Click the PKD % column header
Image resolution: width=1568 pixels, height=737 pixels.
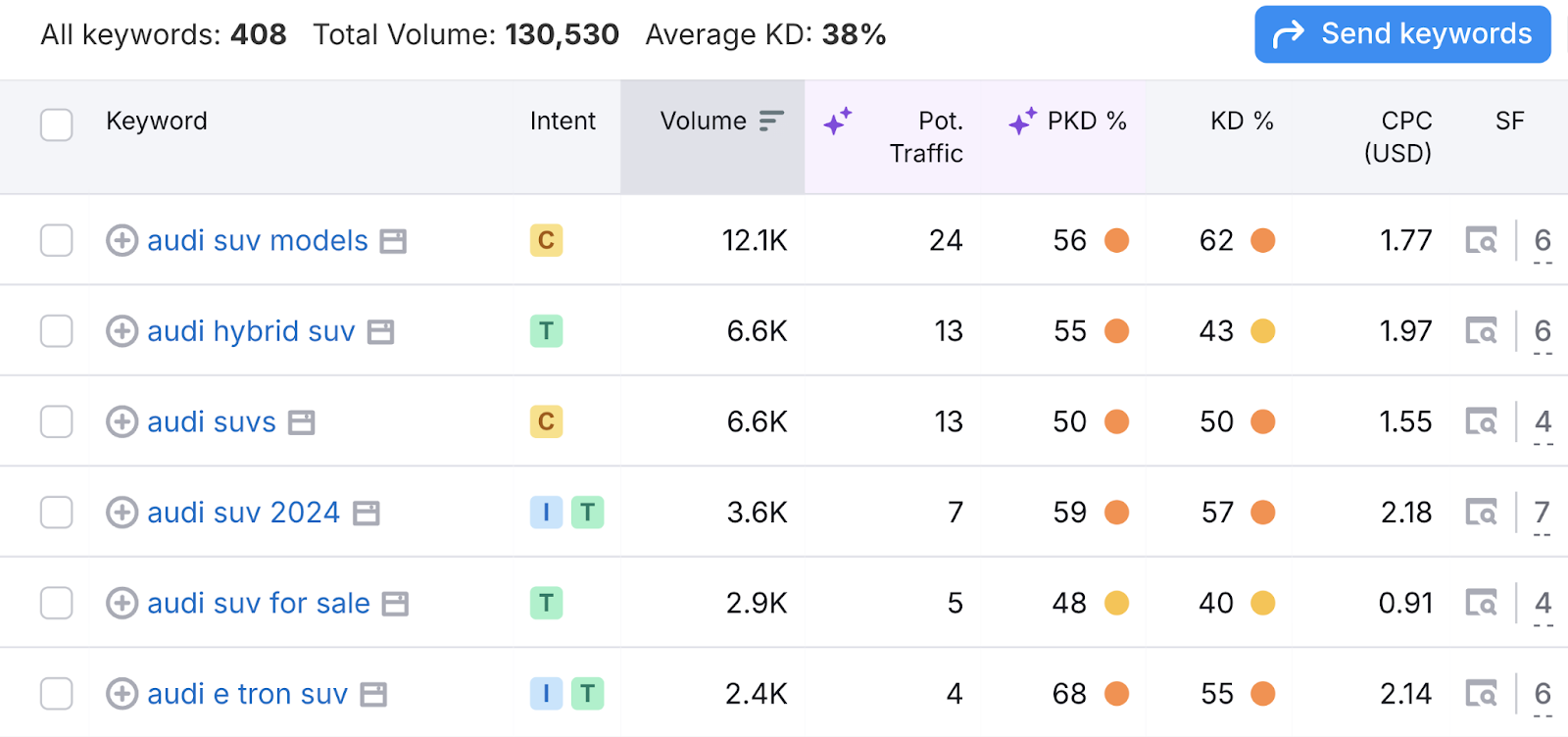1086,122
